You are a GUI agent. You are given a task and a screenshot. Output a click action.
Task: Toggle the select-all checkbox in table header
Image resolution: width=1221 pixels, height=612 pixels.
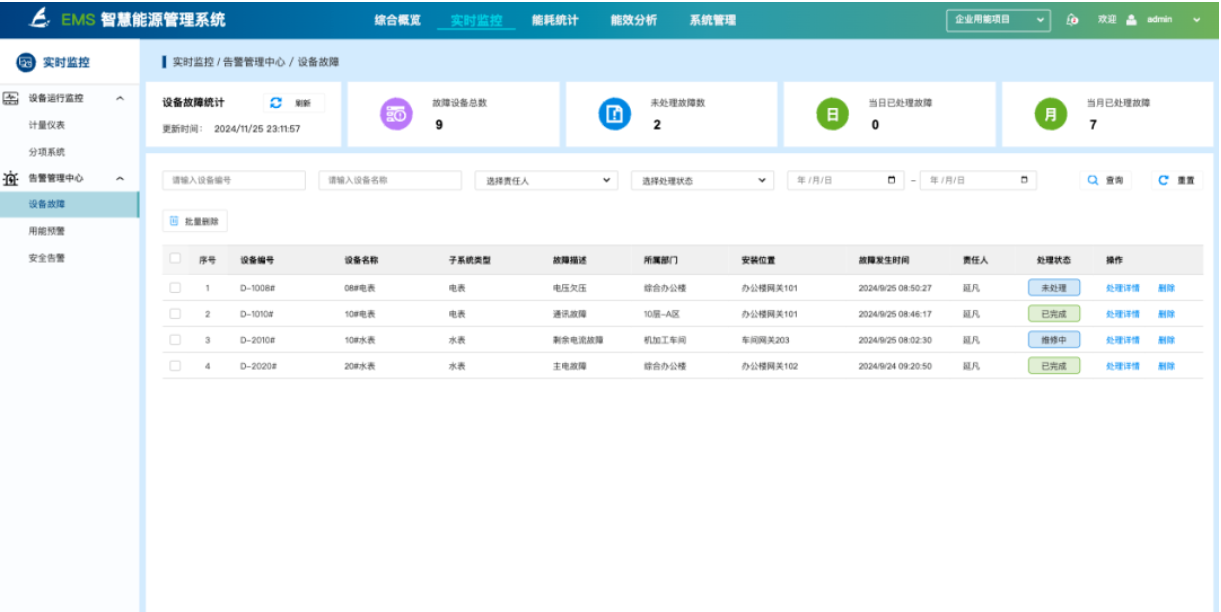pos(175,259)
